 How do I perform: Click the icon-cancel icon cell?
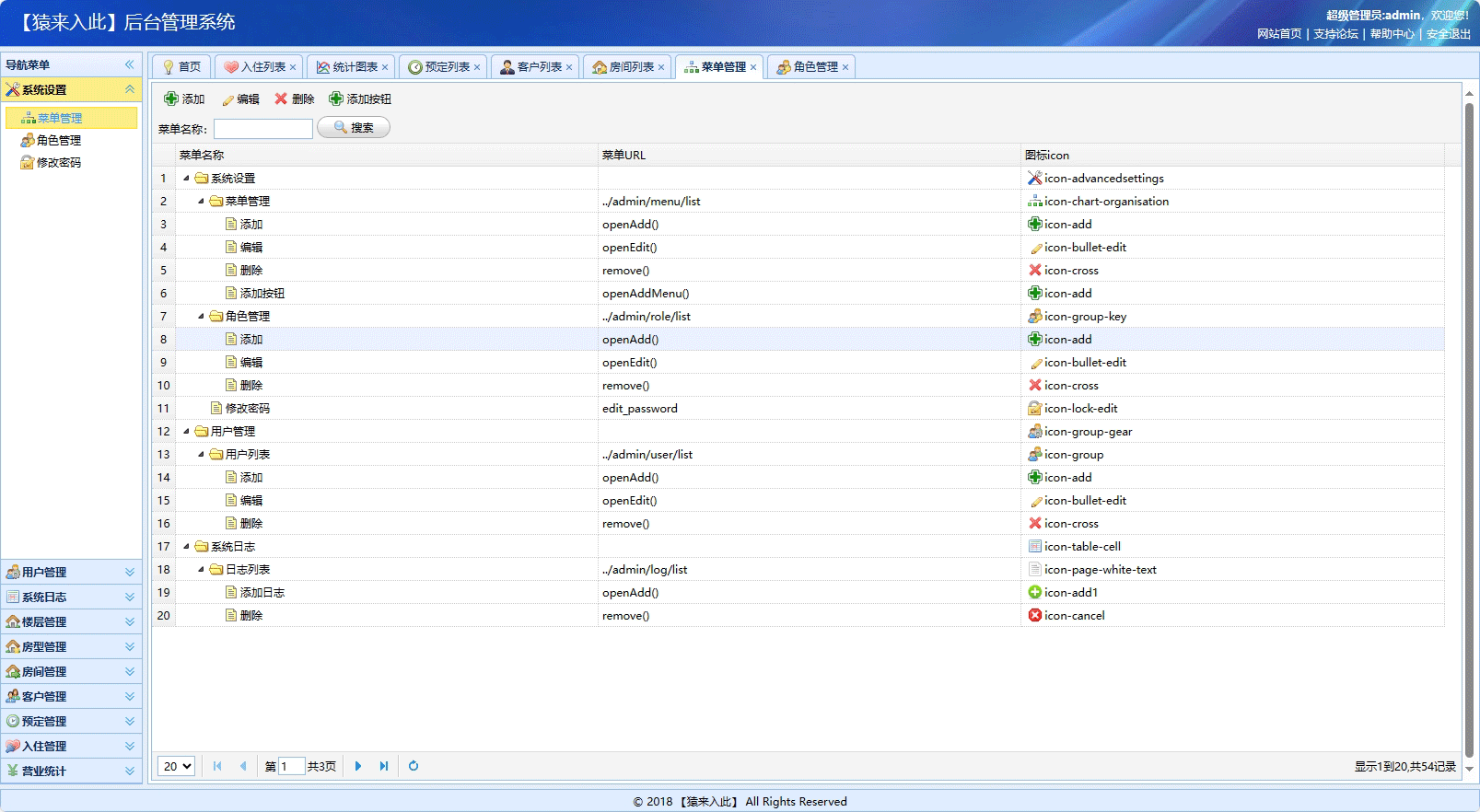coord(1232,615)
